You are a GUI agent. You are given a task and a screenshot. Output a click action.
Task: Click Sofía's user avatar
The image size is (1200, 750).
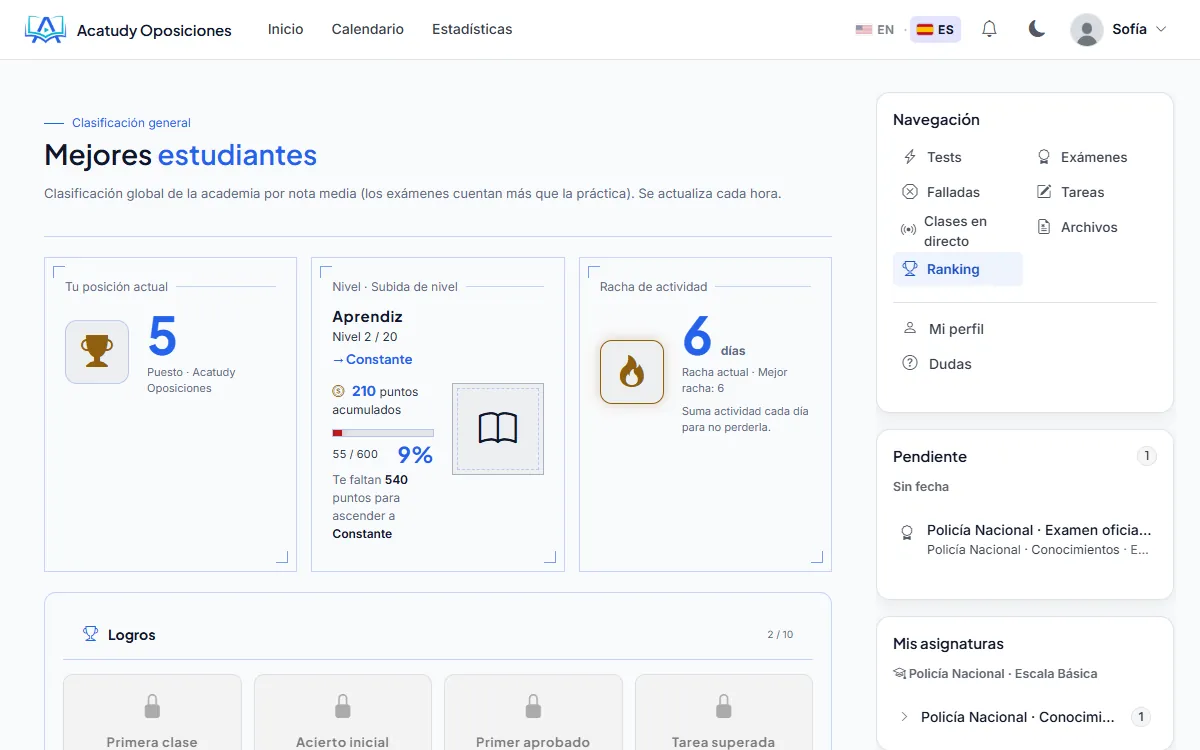click(x=1087, y=30)
